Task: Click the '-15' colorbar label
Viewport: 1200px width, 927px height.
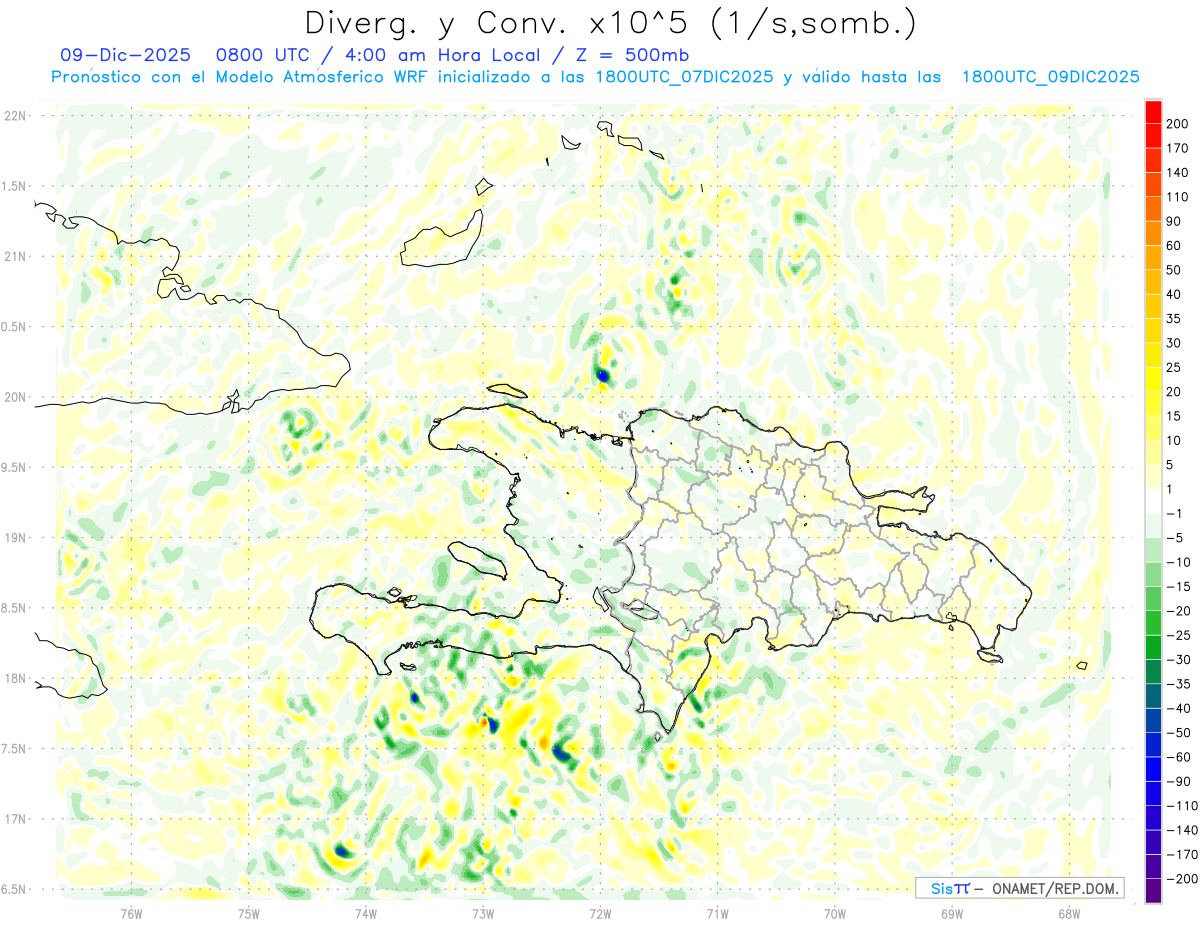Action: tap(1177, 586)
